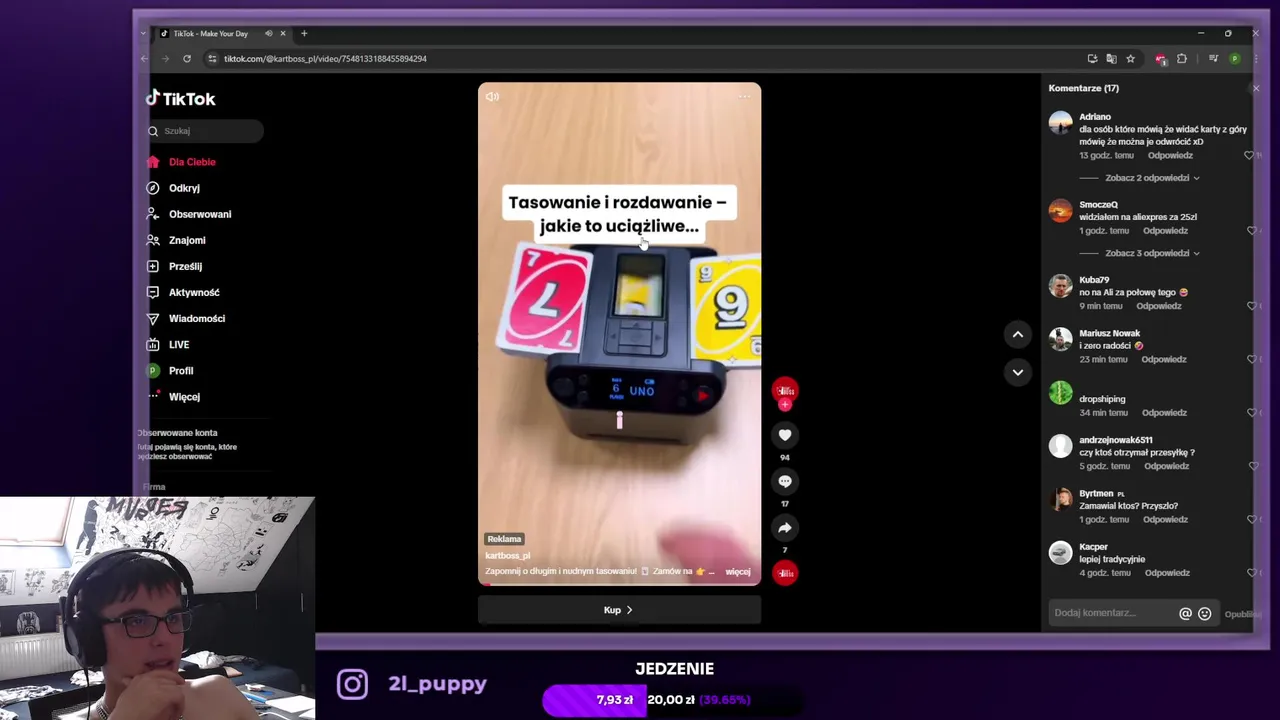Close the Komentarze panel
This screenshot has width=1280, height=720.
pyautogui.click(x=1256, y=89)
